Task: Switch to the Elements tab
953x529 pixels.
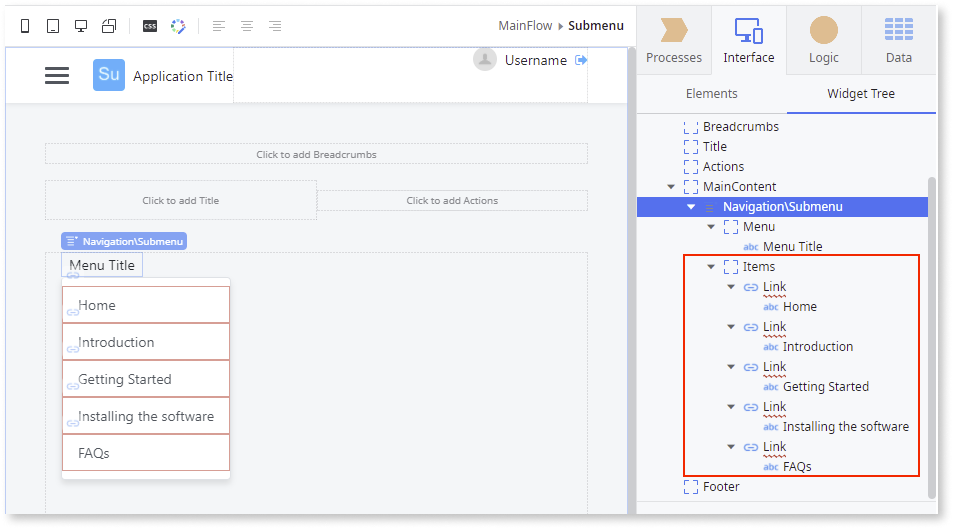Action: coord(711,93)
